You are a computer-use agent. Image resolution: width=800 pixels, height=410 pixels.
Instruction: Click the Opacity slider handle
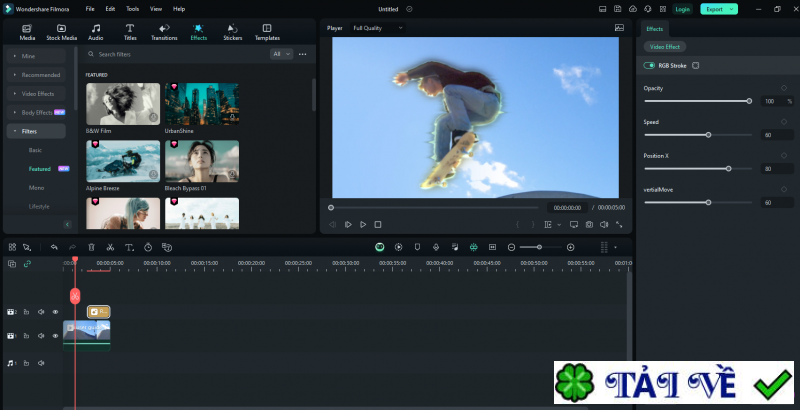[749, 101]
